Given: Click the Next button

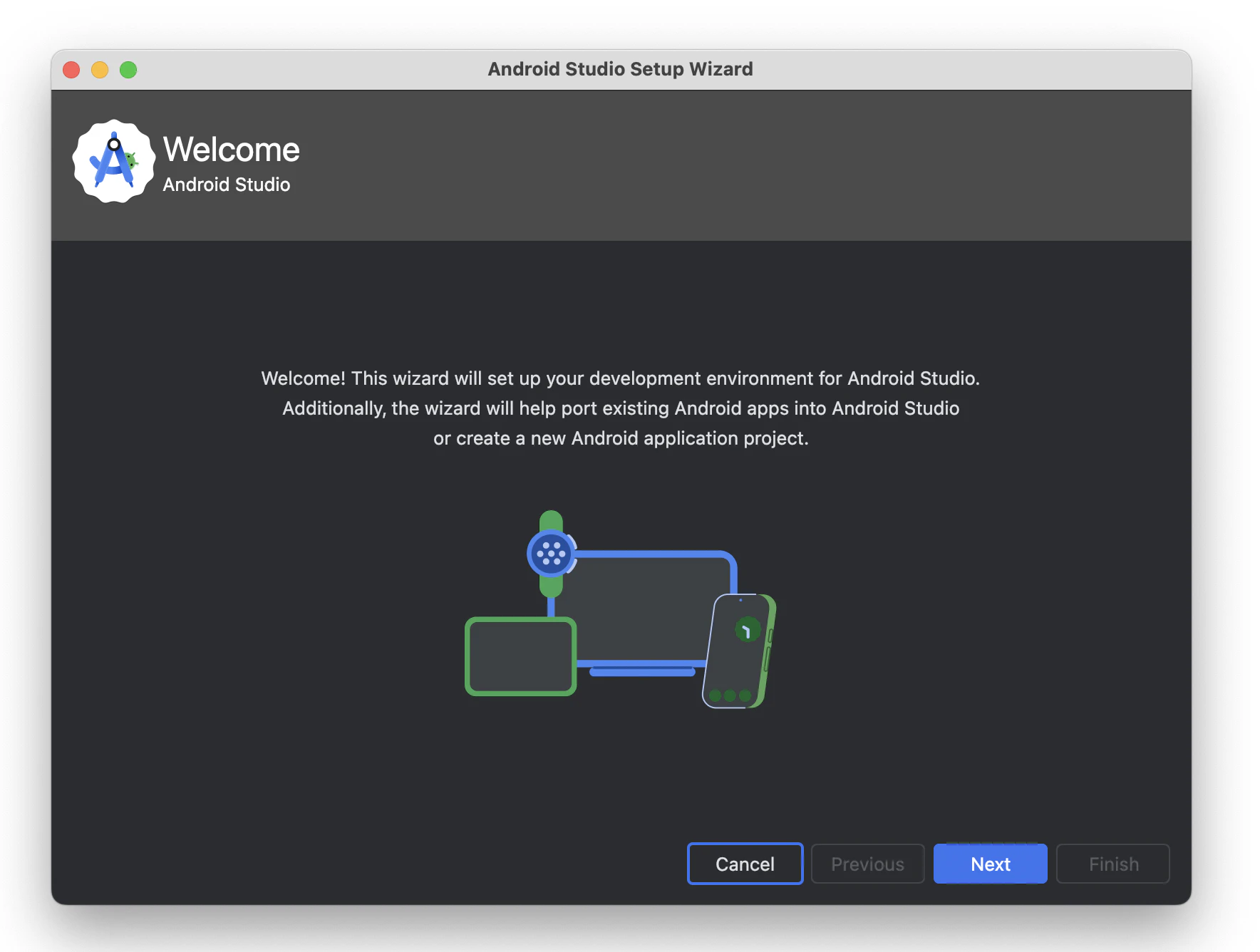Looking at the screenshot, I should (x=990, y=864).
